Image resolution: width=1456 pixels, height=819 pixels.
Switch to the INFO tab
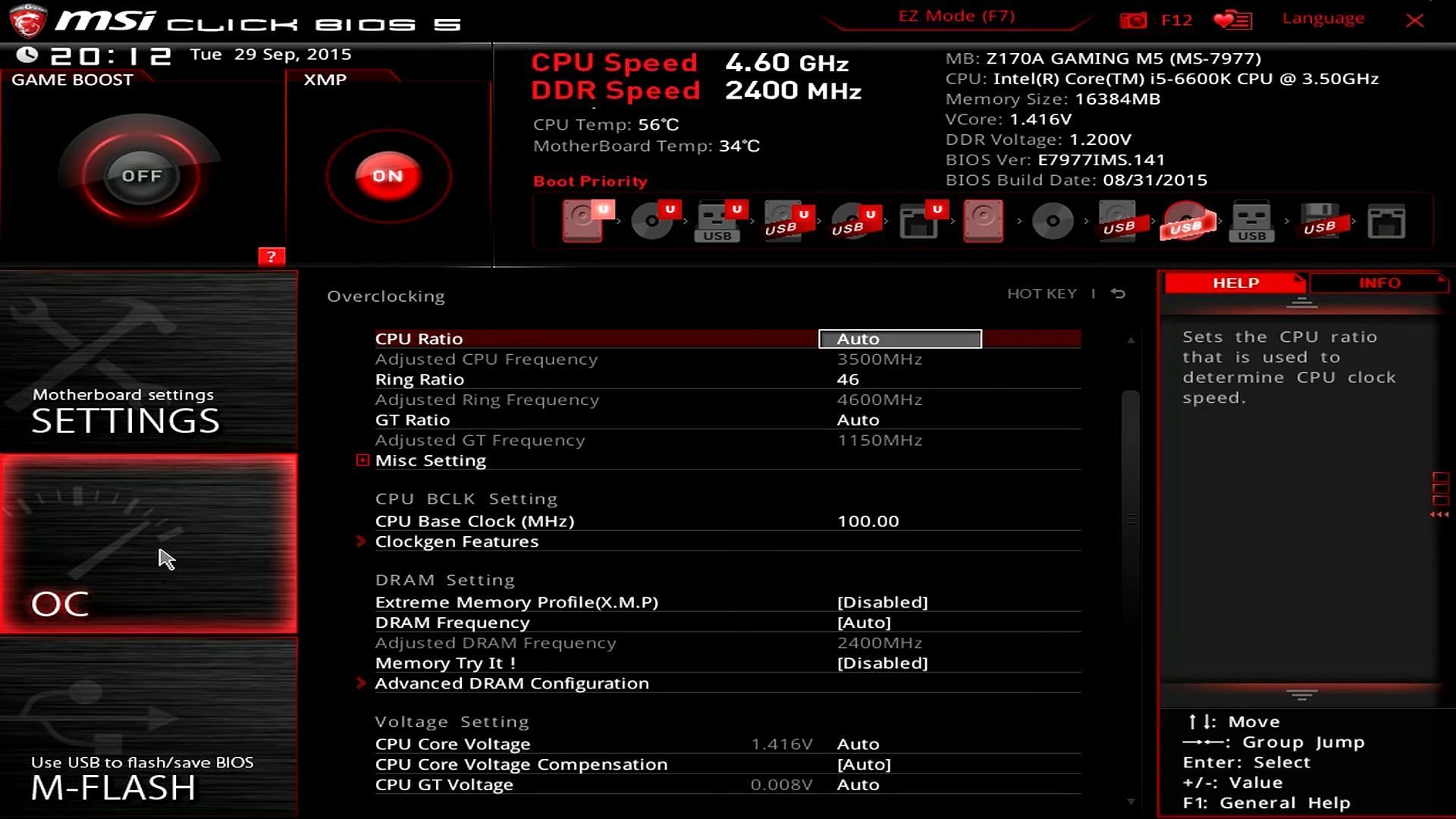tap(1379, 283)
